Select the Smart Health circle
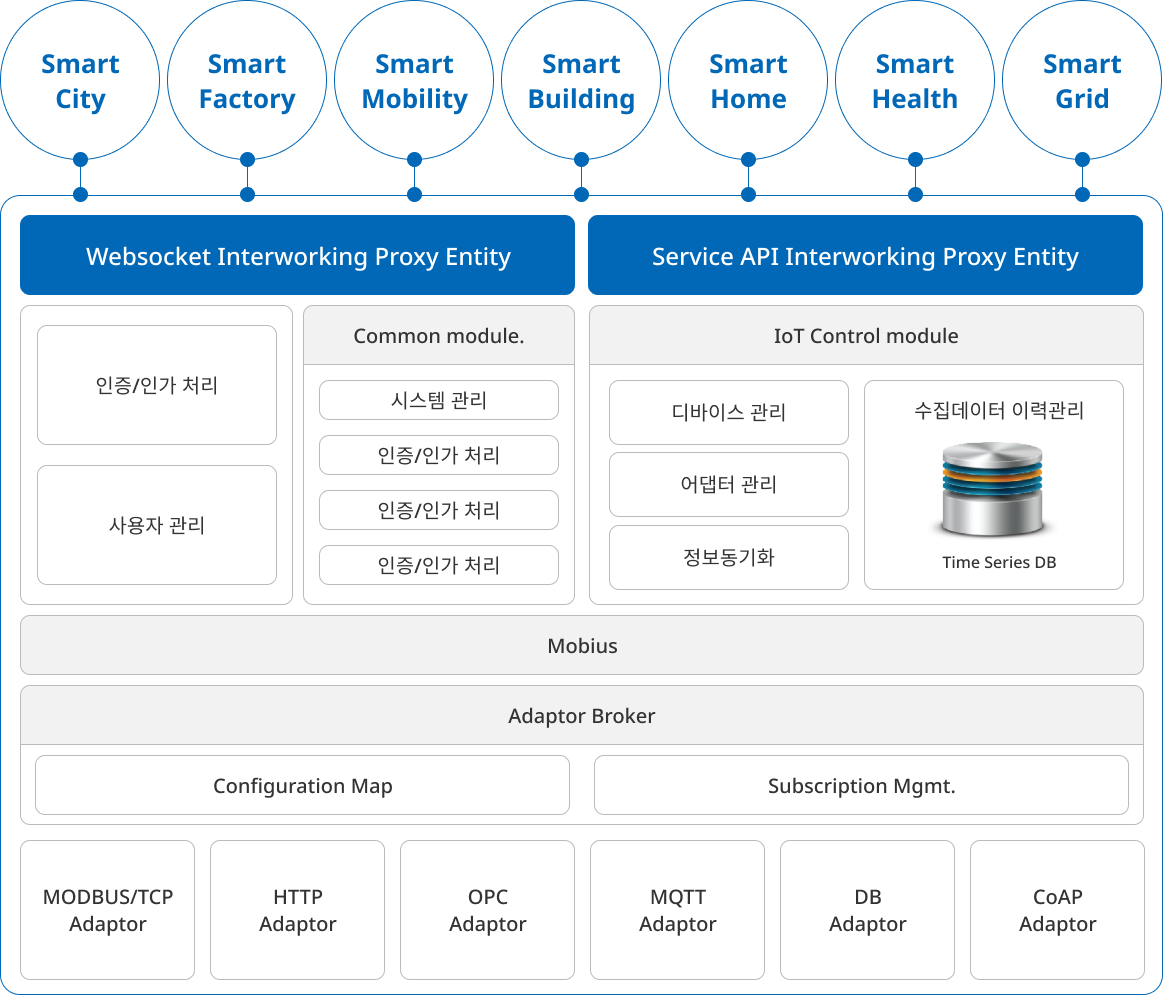Screen dimensions: 1163x995 tap(915, 81)
